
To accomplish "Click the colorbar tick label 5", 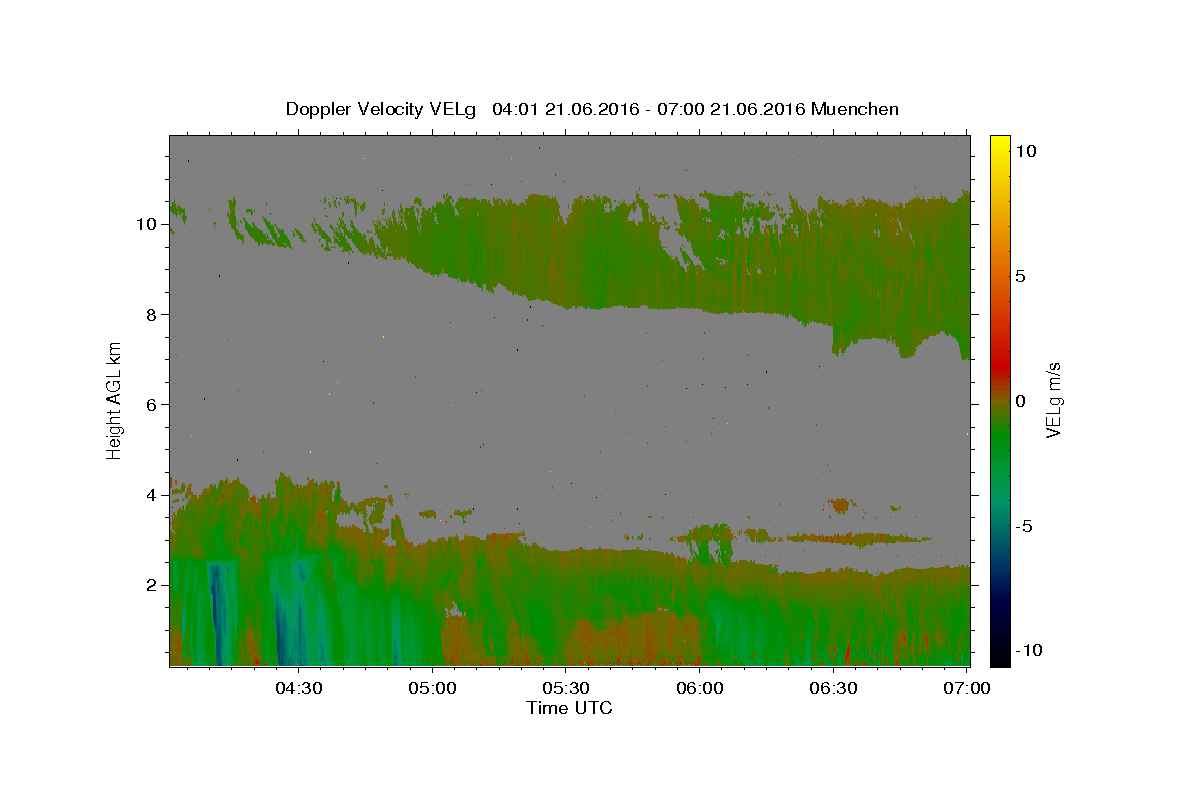I will coord(1021,276).
